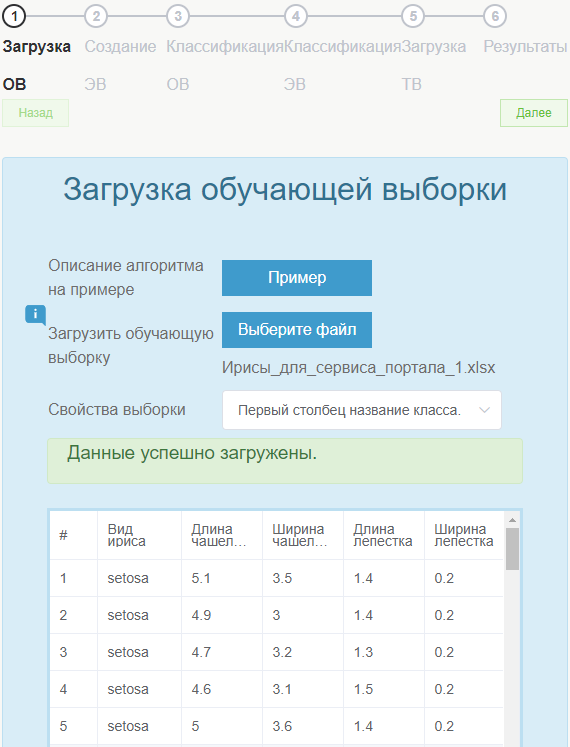Click cell 5.1 in row 1
Image resolution: width=570 pixels, height=747 pixels.
[x=222, y=578]
